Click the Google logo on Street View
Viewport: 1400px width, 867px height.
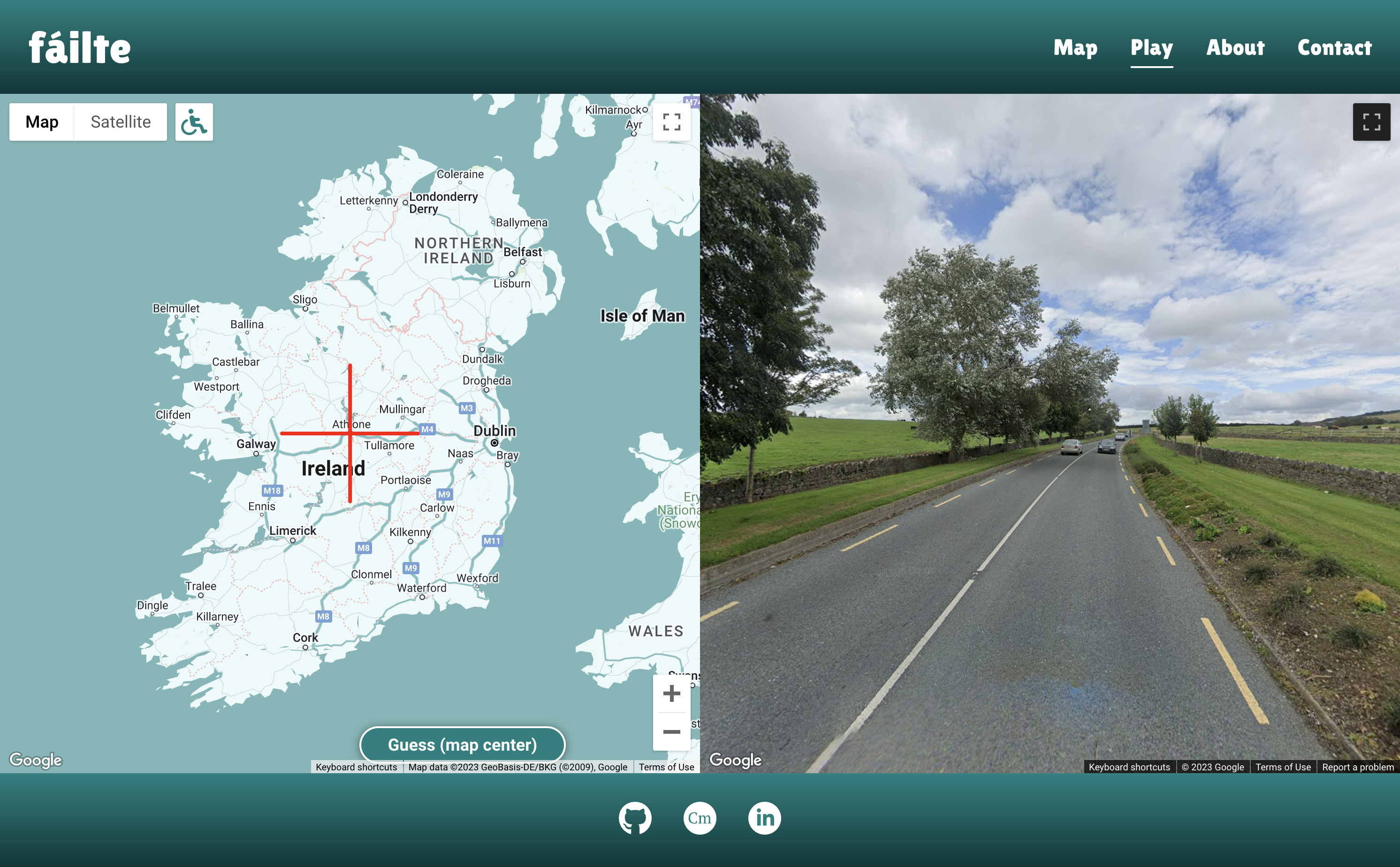pos(735,760)
